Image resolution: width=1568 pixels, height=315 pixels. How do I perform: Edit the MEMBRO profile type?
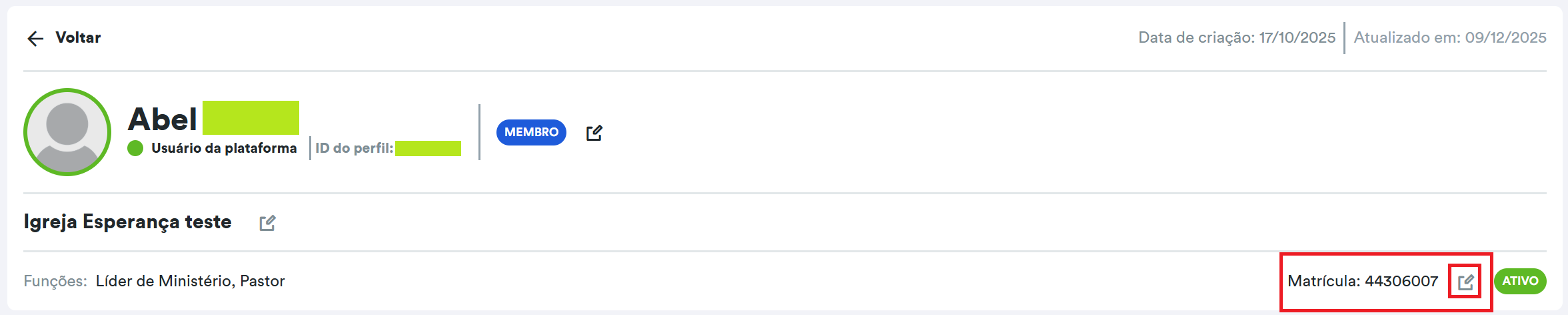point(594,133)
